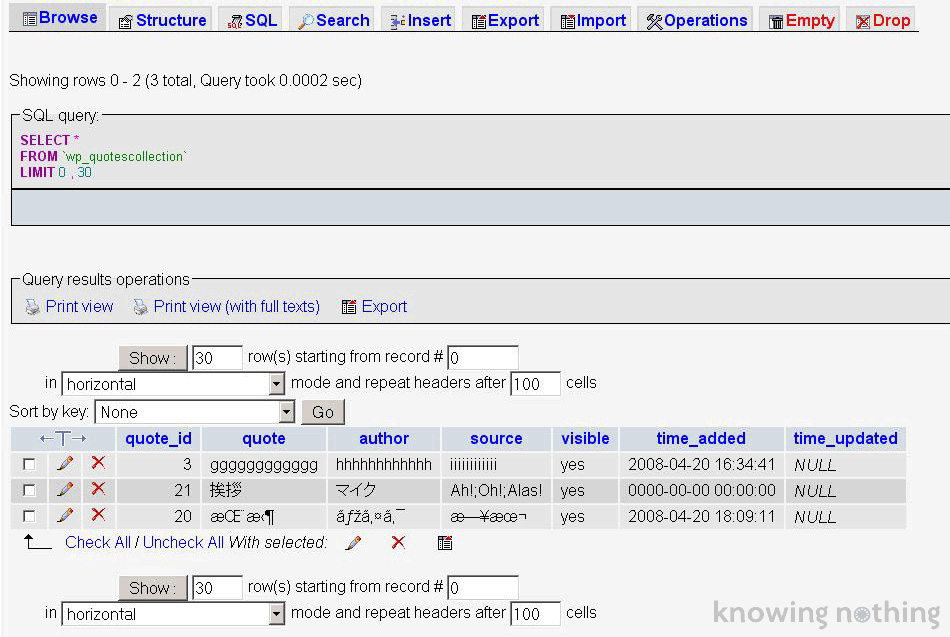Toggle full texts arrow icon in header
Screen dimensions: 950x637
63,438
